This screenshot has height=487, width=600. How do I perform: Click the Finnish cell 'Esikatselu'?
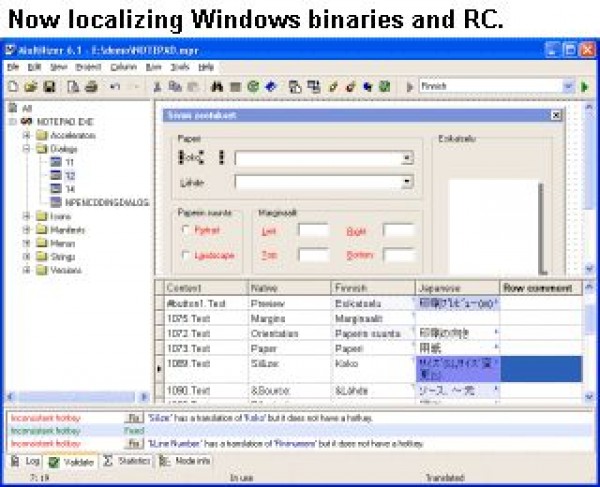click(x=373, y=303)
